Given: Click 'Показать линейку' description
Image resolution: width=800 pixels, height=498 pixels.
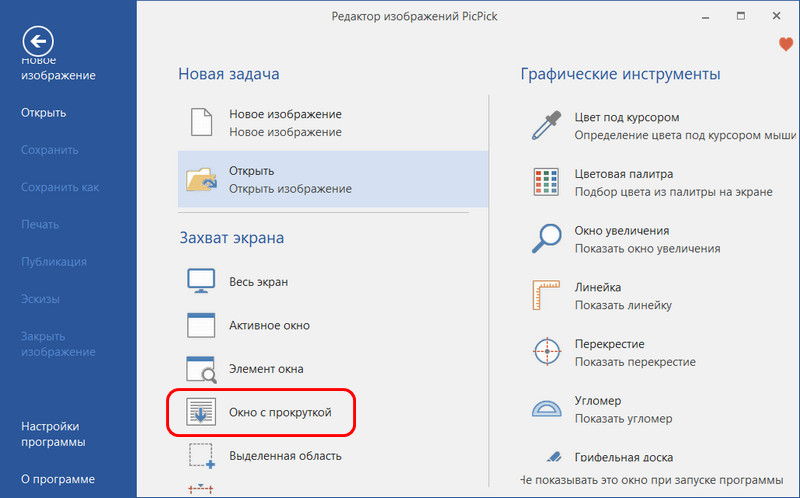Looking at the screenshot, I should (623, 305).
